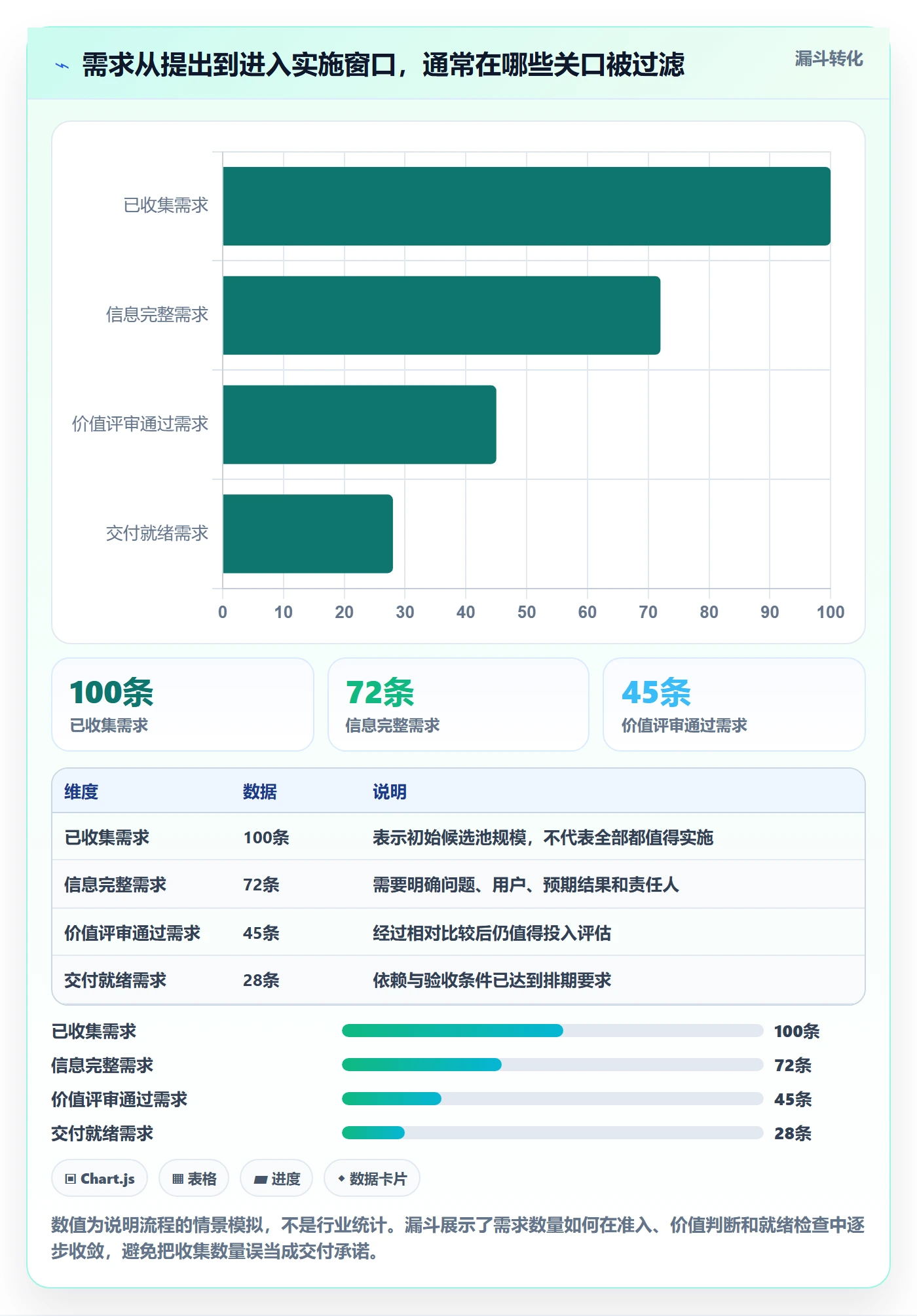The height and width of the screenshot is (1316, 917).
Task: Click the Chart.js chip
Action: click(100, 1179)
